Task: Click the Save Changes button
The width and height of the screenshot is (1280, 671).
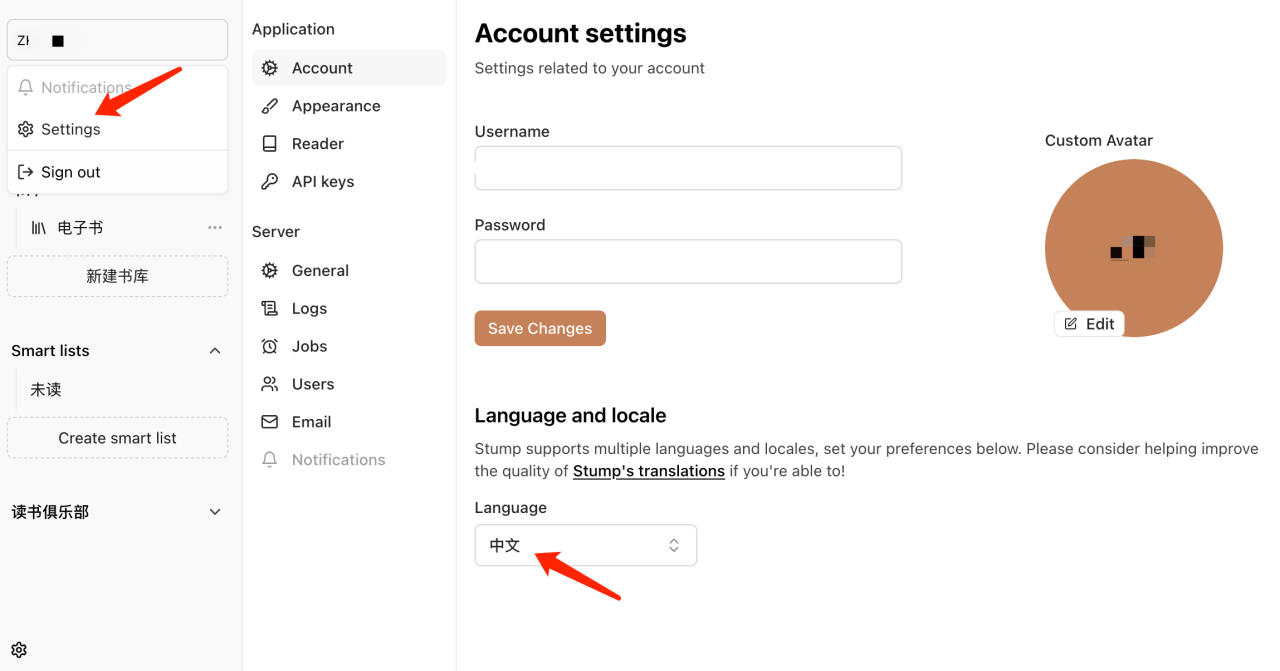Action: coord(540,328)
